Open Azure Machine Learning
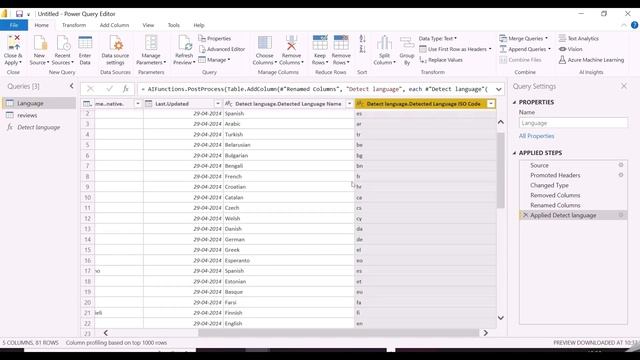 pos(591,60)
